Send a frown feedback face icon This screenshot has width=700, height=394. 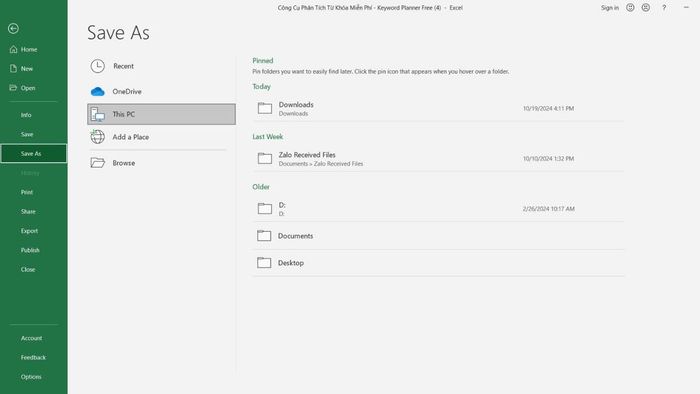coord(646,8)
